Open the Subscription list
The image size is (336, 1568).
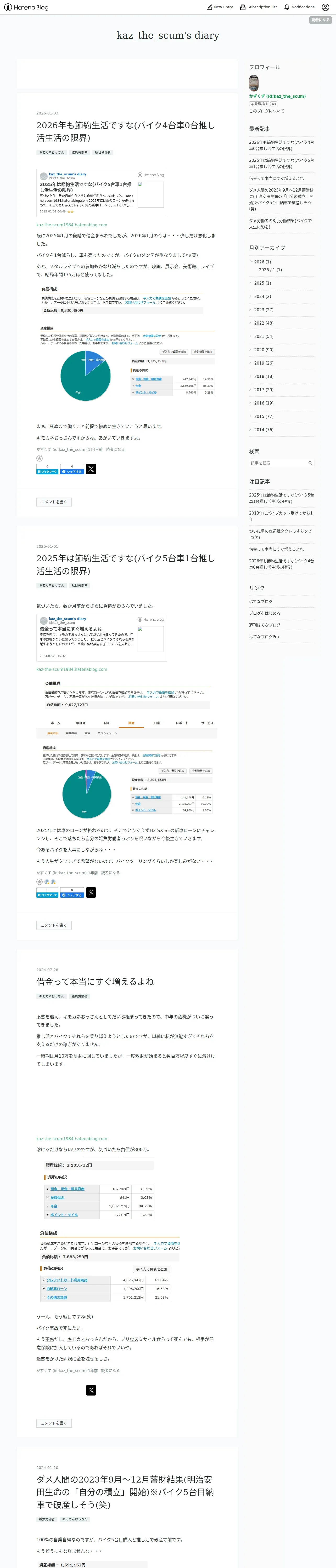(x=258, y=7)
